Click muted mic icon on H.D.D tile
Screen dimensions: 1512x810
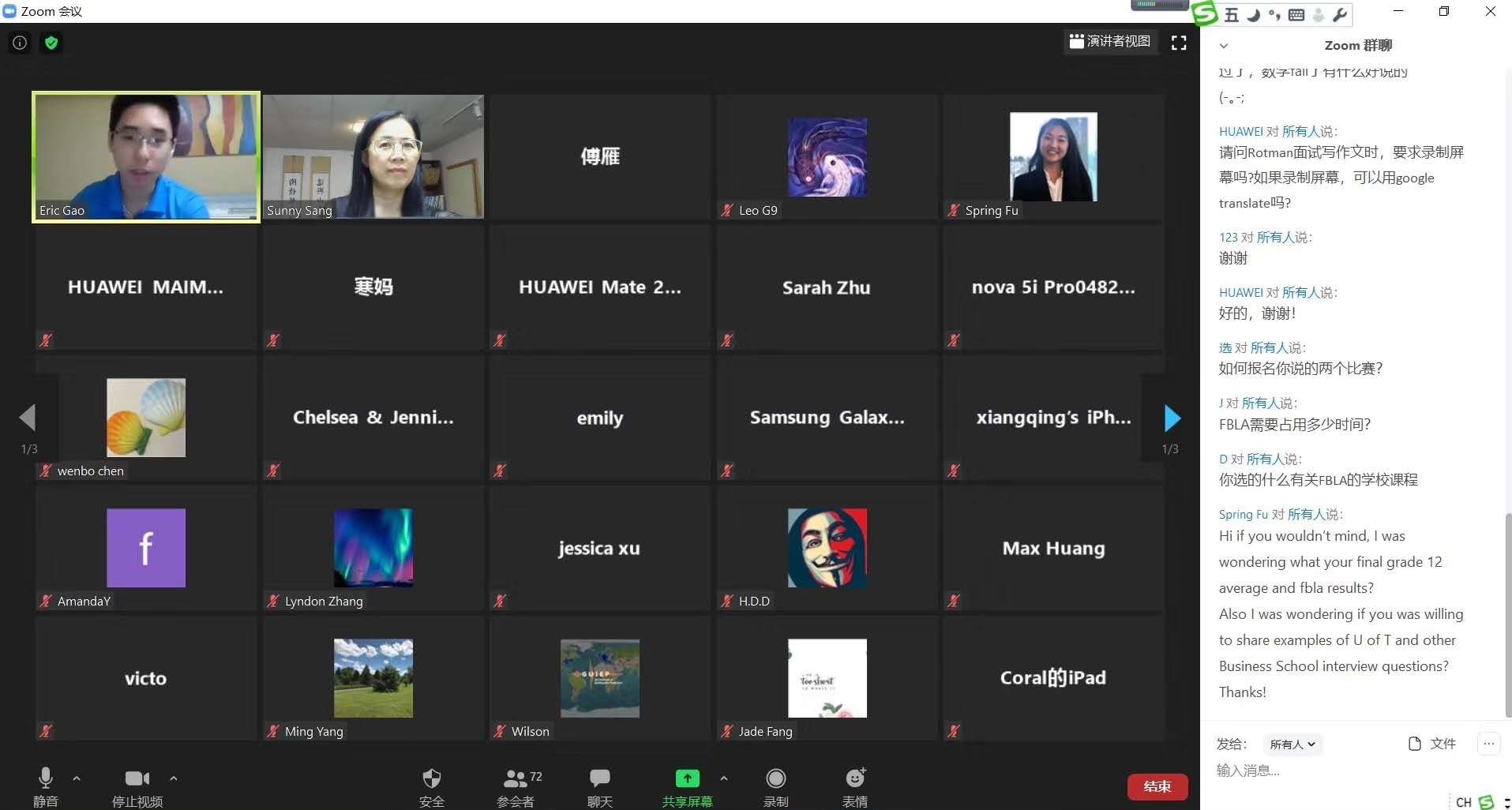[727, 601]
